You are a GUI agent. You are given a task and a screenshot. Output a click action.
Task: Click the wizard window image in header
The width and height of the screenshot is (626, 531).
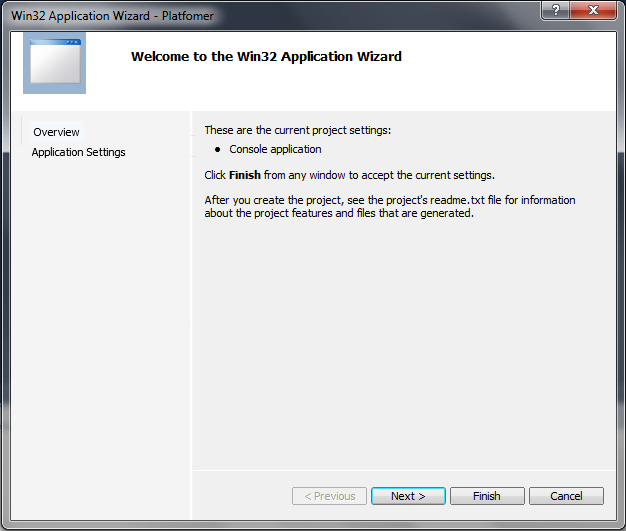[x=54, y=64]
